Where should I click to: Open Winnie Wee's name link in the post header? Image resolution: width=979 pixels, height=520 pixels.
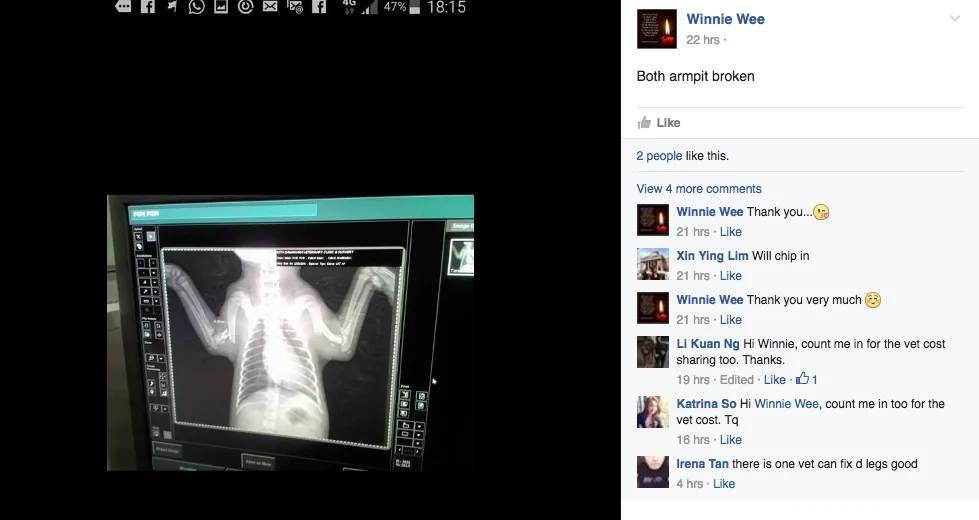coord(725,19)
